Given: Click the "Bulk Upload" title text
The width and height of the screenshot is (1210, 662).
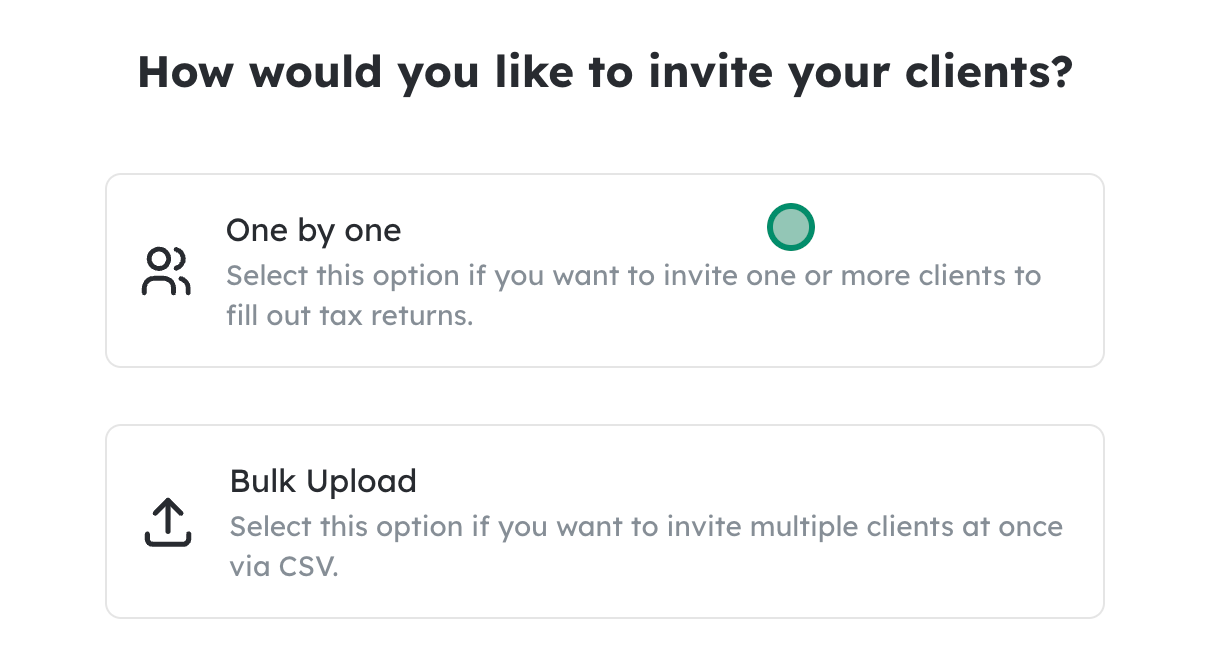Looking at the screenshot, I should [323, 481].
